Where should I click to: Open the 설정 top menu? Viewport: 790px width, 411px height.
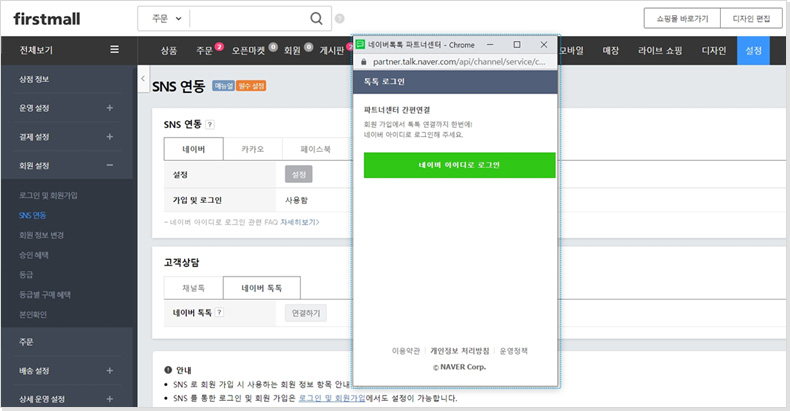click(x=753, y=50)
